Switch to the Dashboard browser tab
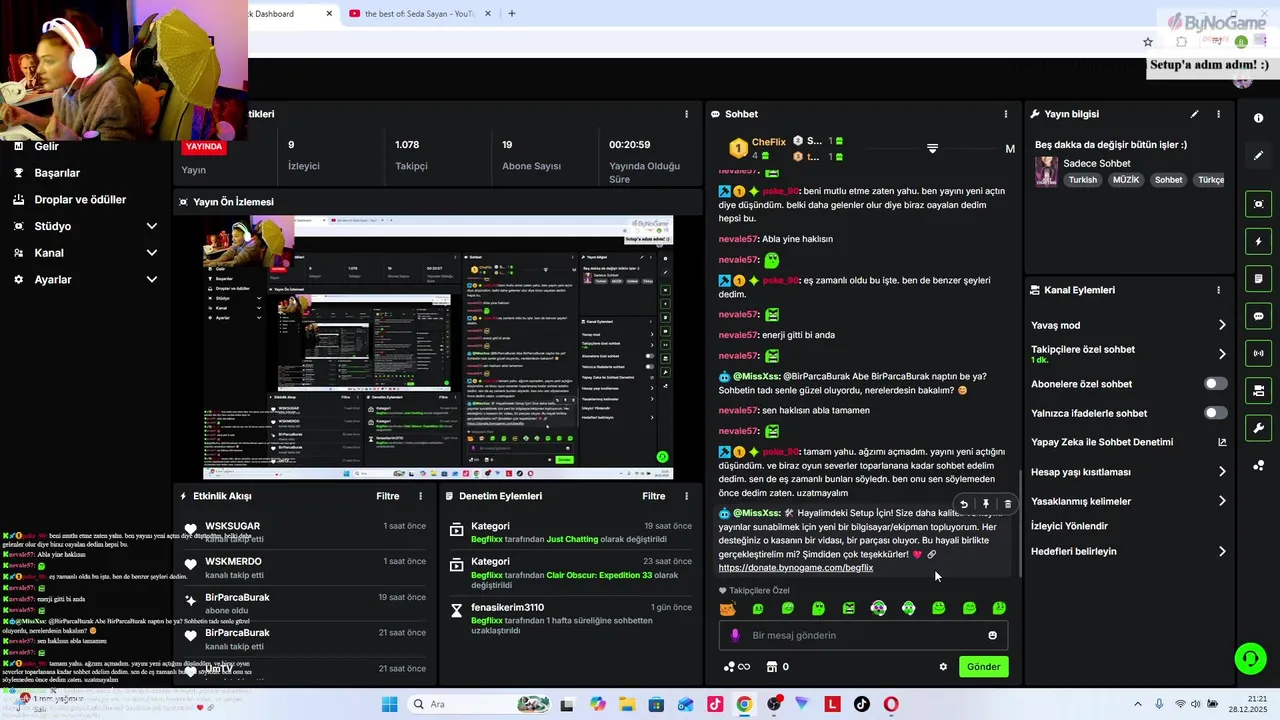 (285, 14)
